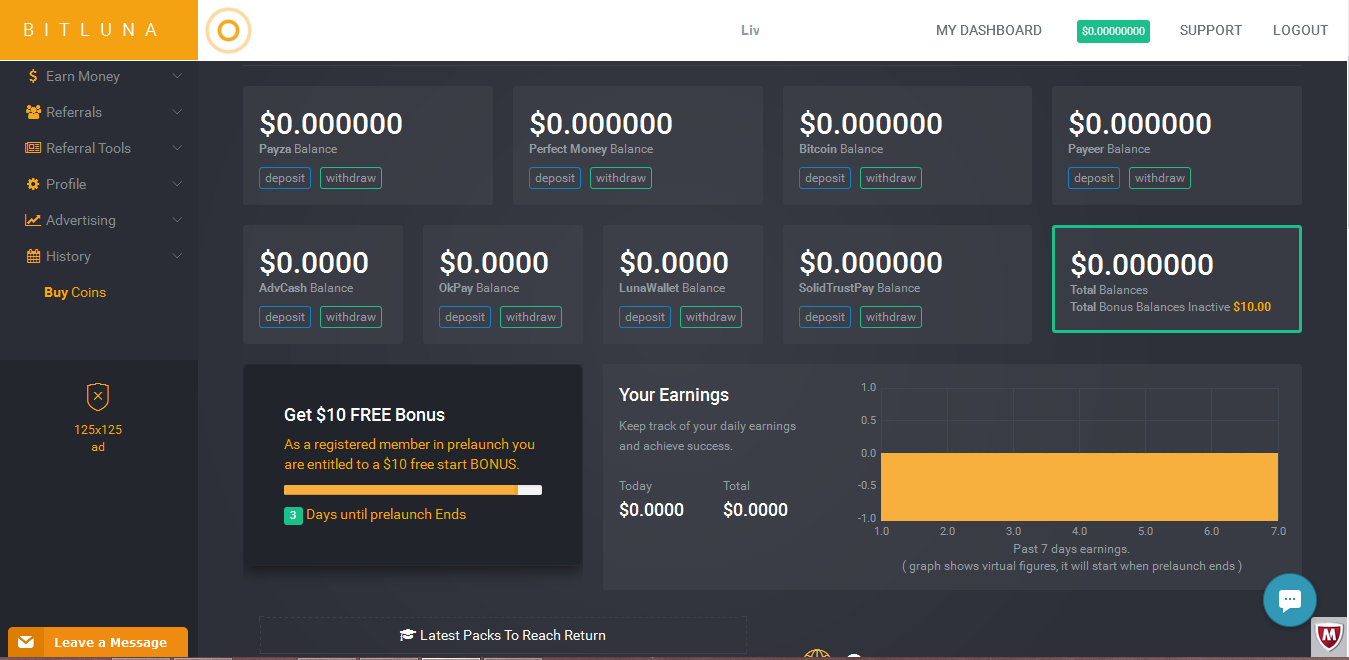1349x660 pixels.
Task: Click withdraw under Bitcoin Balance
Action: [x=891, y=178]
